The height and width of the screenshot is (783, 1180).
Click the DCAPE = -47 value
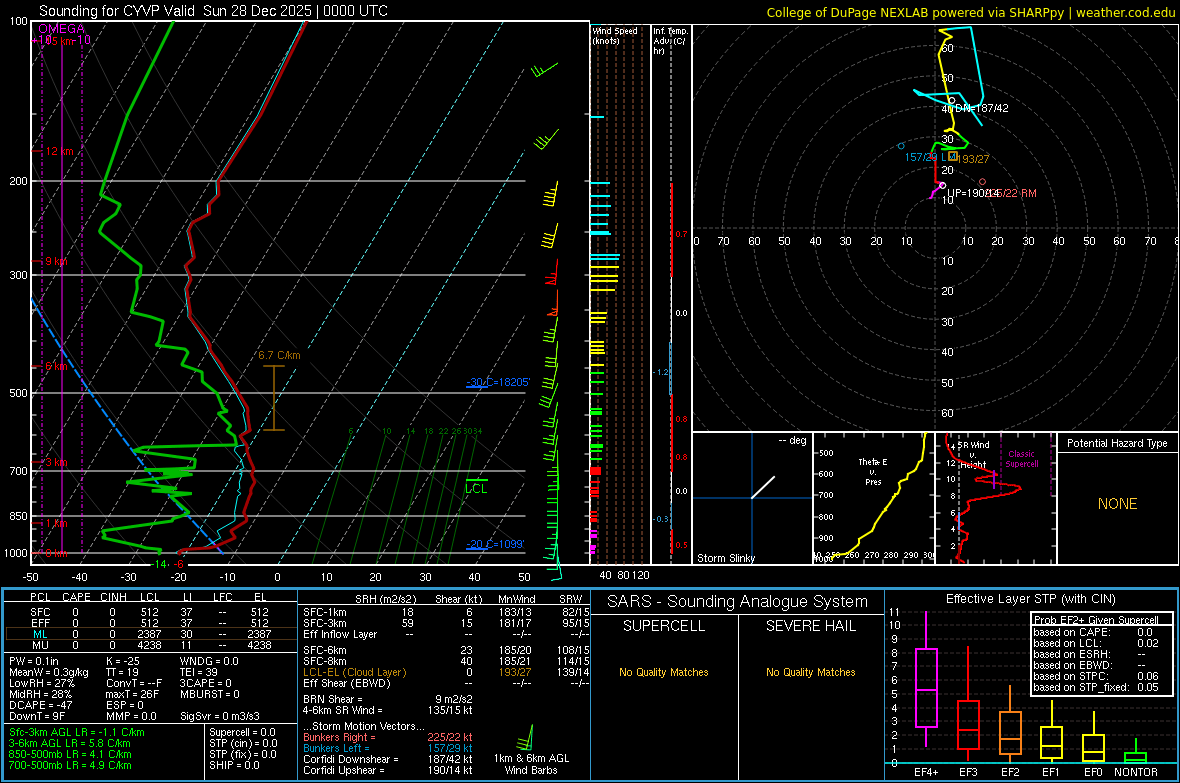click(x=40, y=705)
